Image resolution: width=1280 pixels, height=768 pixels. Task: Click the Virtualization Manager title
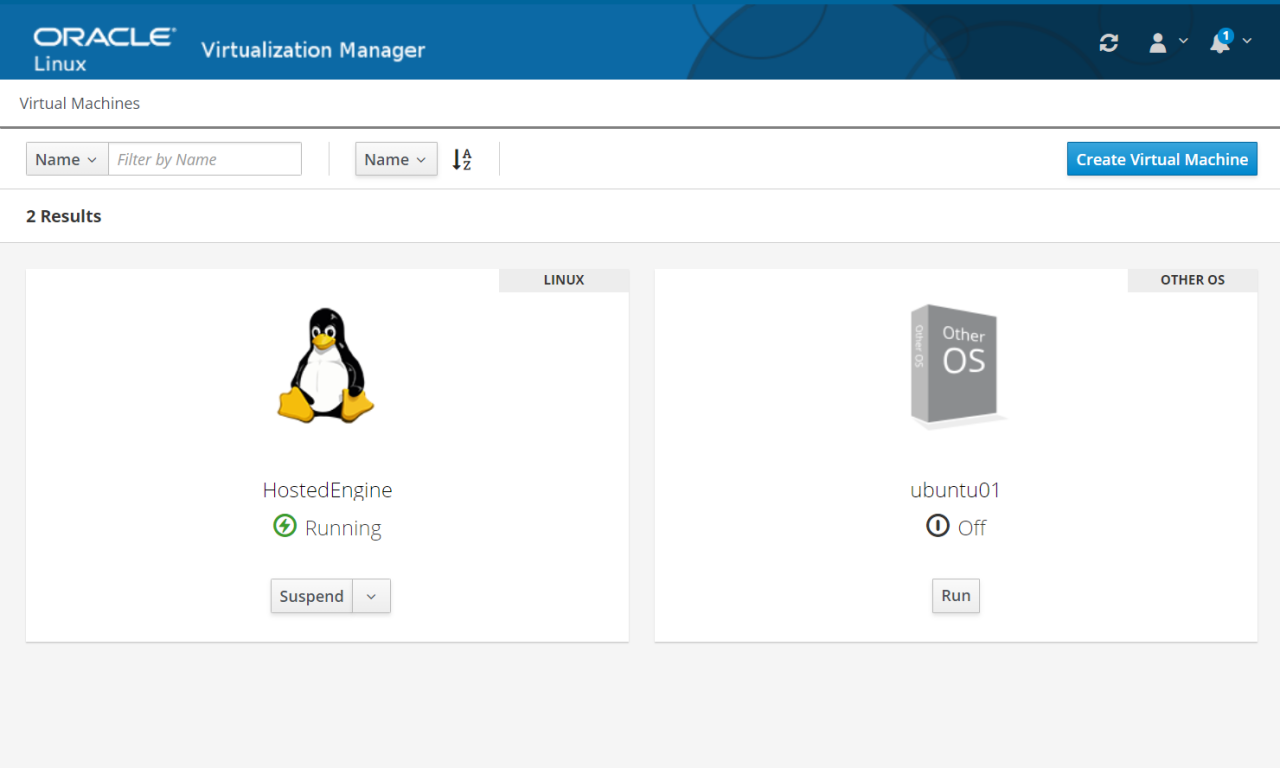(313, 50)
